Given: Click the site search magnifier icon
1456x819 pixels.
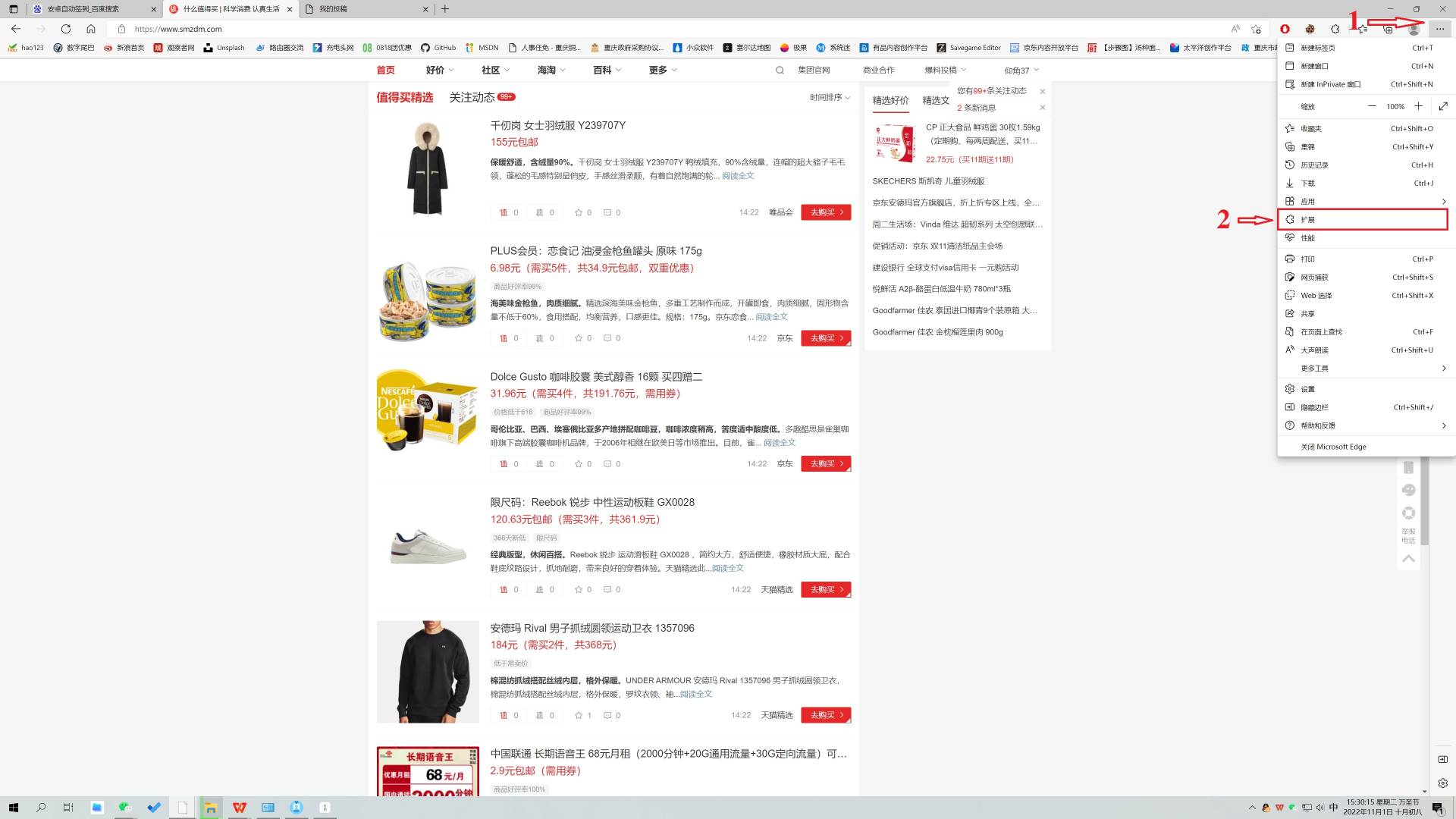Looking at the screenshot, I should (780, 71).
